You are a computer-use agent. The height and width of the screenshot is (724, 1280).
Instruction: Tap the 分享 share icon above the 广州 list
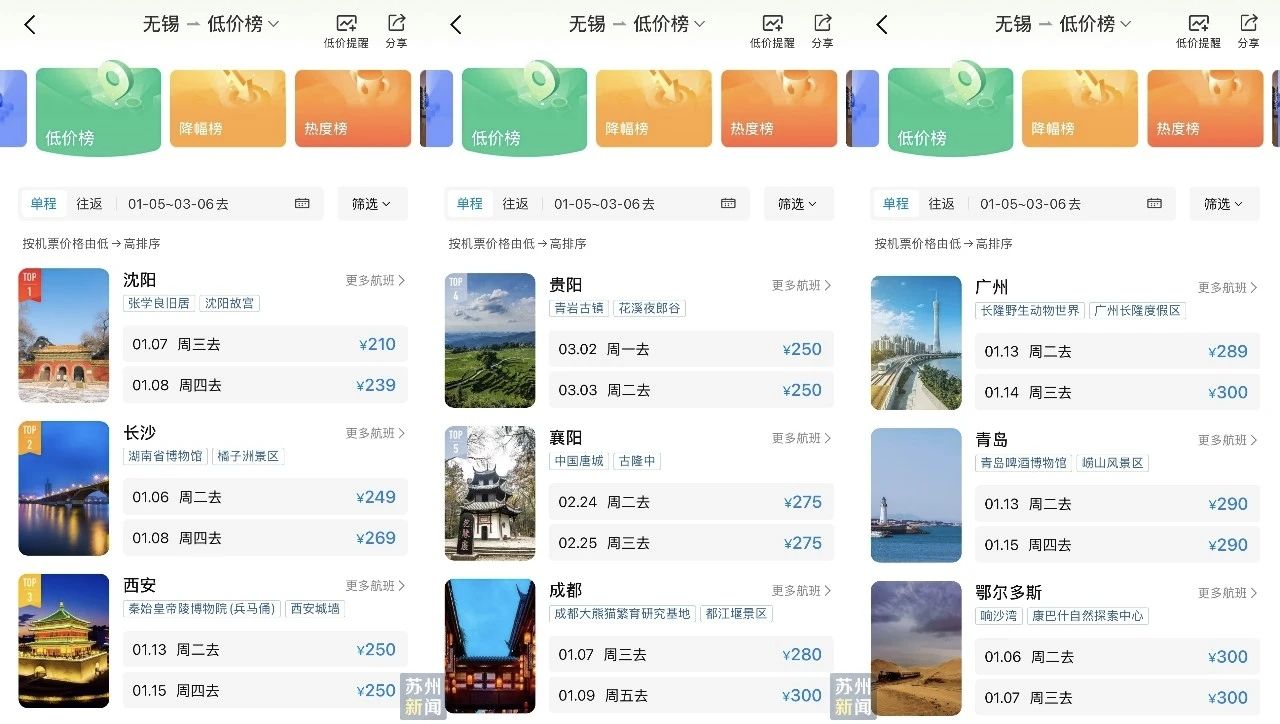pos(1248,30)
